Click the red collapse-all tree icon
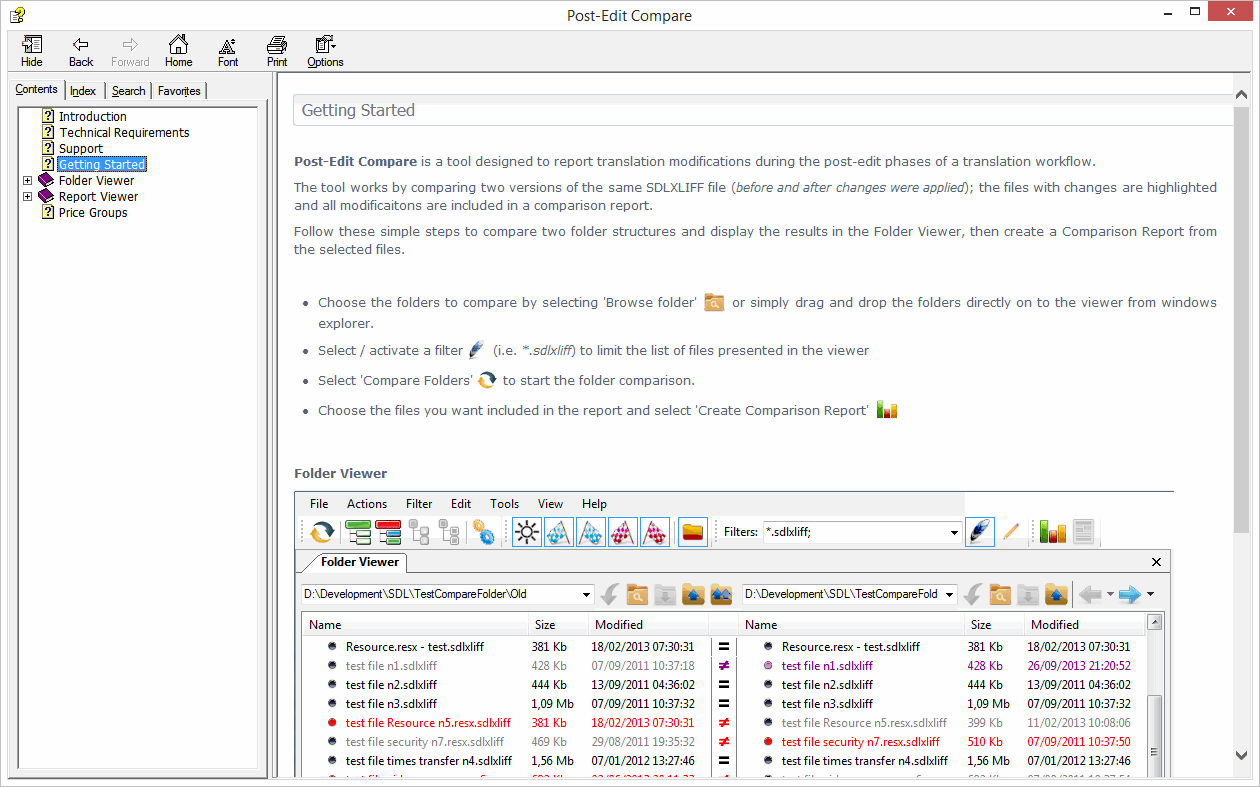Viewport: 1260px width, 787px height. 388,532
